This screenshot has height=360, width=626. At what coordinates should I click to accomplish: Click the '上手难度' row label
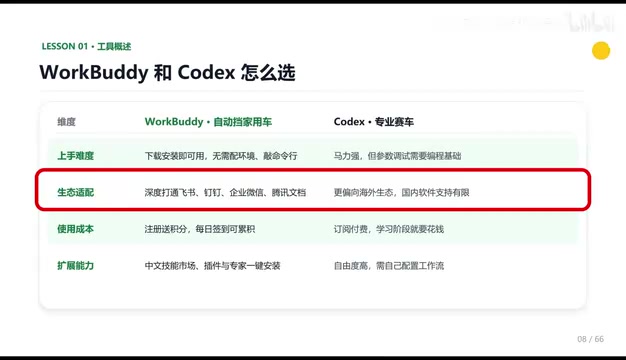[x=75, y=156]
